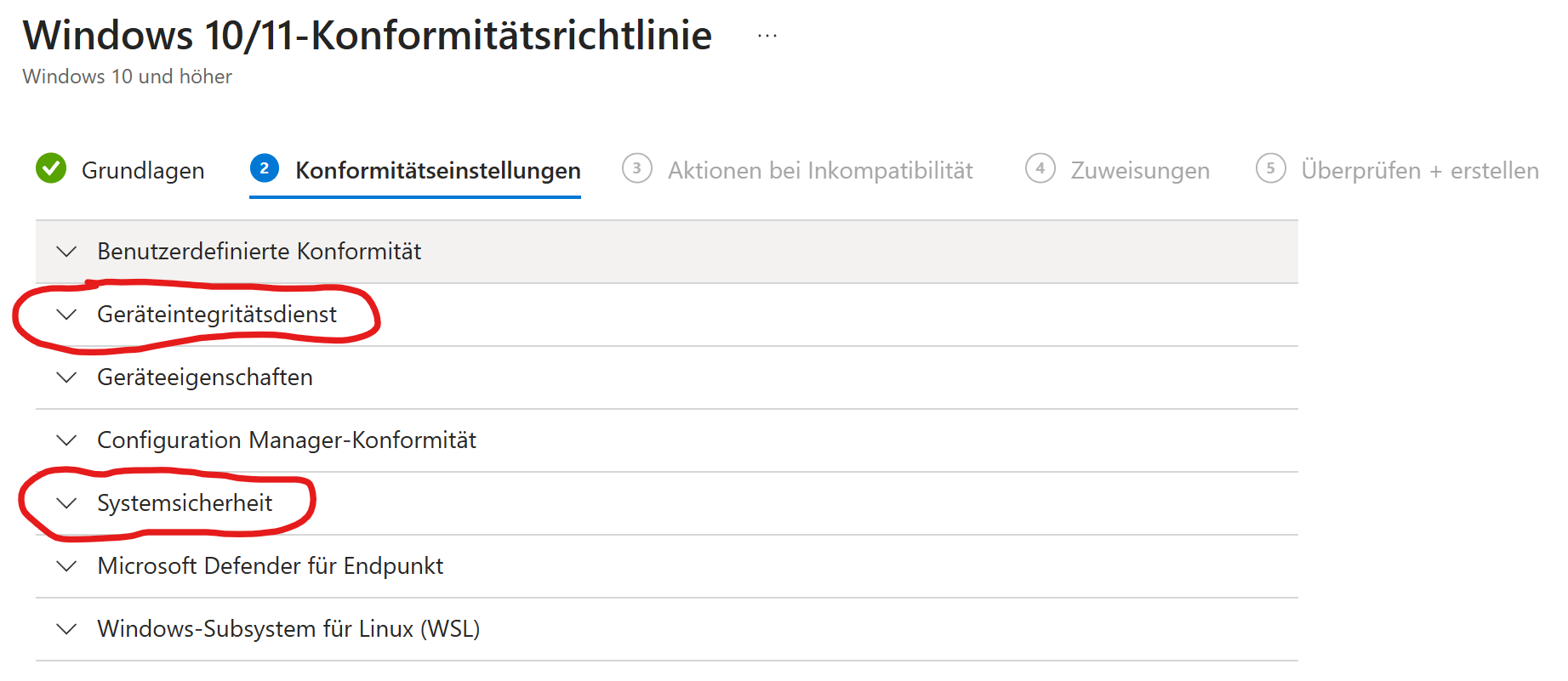Expand Windows-Subsystem für Linux chevron
Viewport: 1568px width, 681px height.
(66, 629)
